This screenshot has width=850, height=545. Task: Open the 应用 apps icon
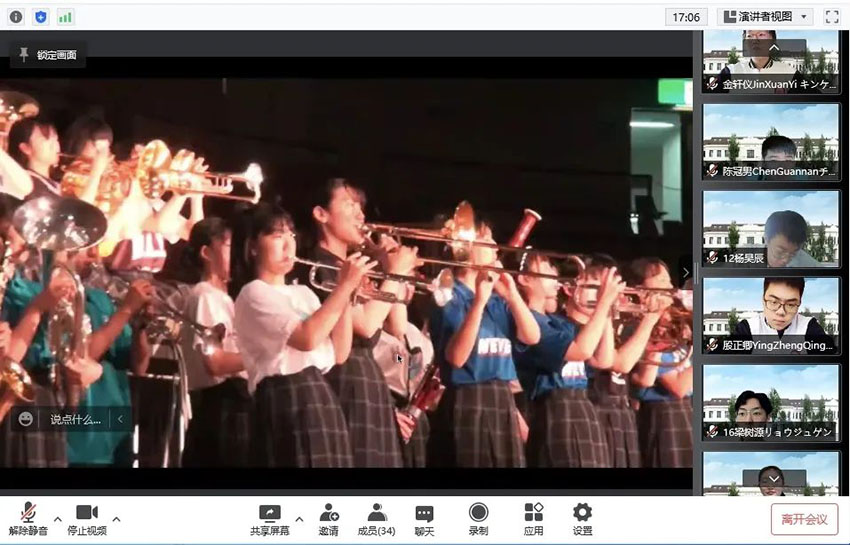point(533,519)
